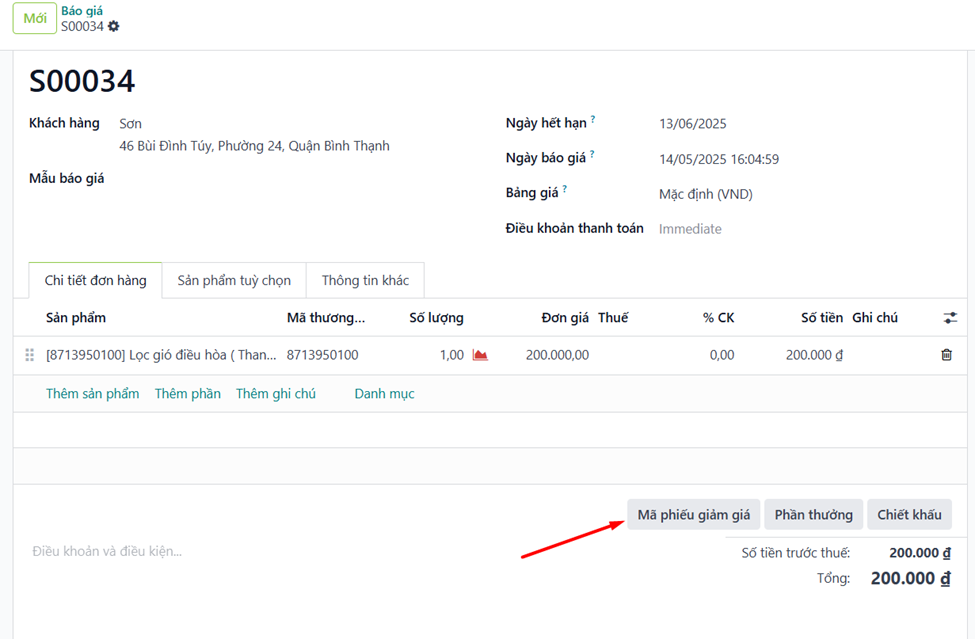Viewport: 975px width, 639px height.
Task: Click the gear icon next to S00034
Action: tap(114, 26)
